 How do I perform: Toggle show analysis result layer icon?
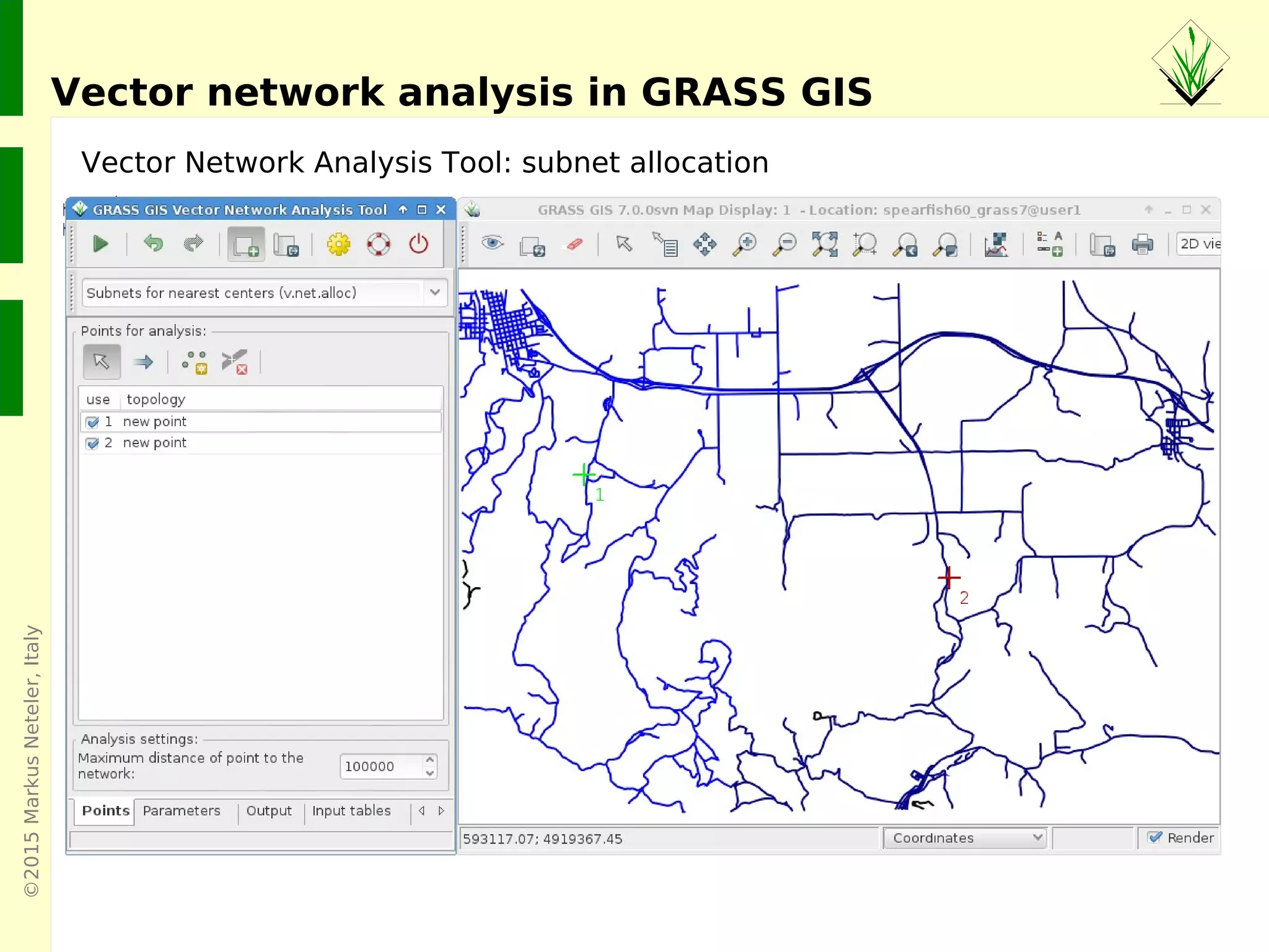246,245
